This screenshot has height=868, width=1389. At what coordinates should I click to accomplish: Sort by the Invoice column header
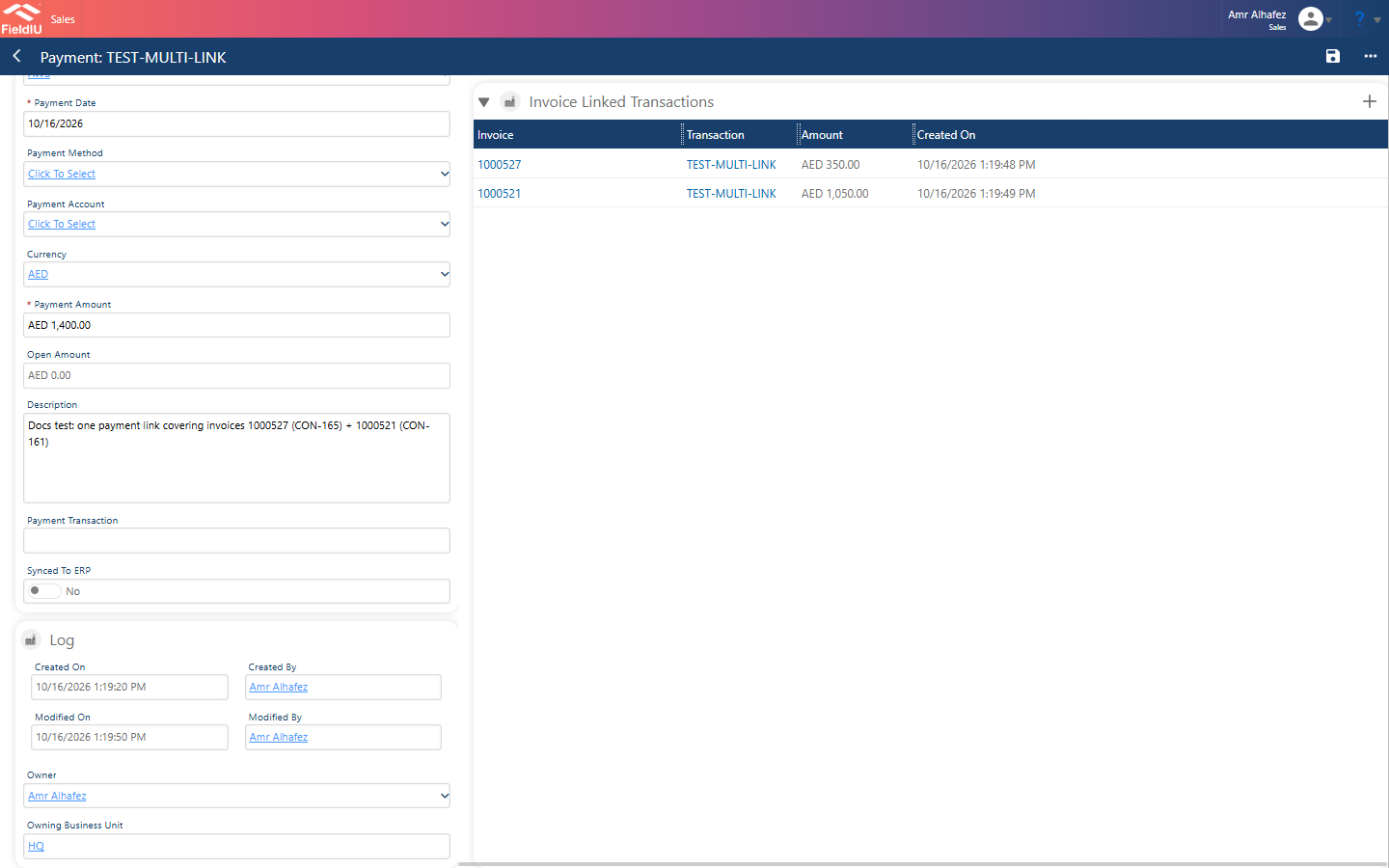click(496, 135)
